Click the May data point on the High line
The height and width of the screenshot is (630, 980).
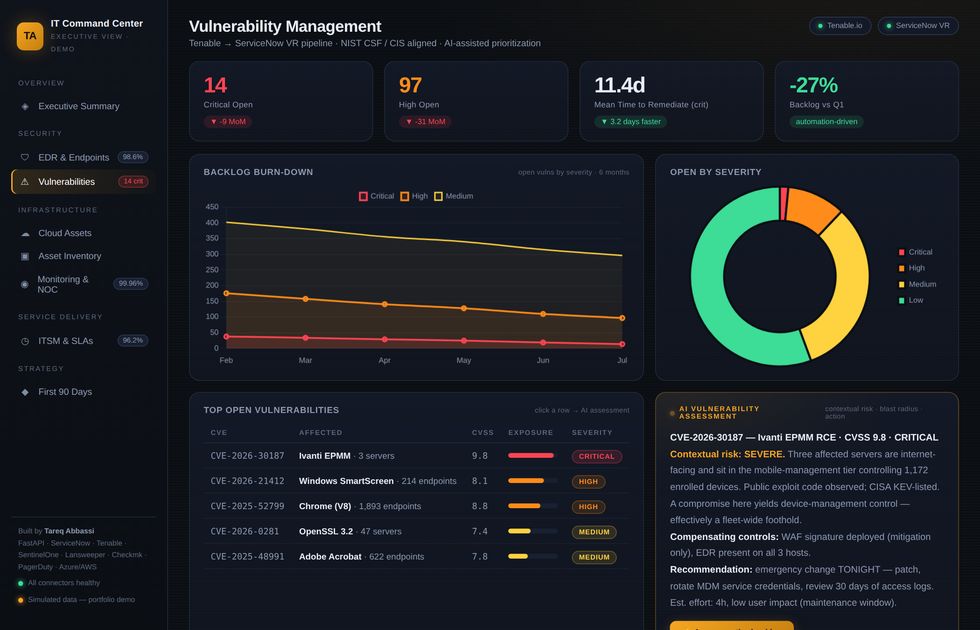tap(464, 308)
